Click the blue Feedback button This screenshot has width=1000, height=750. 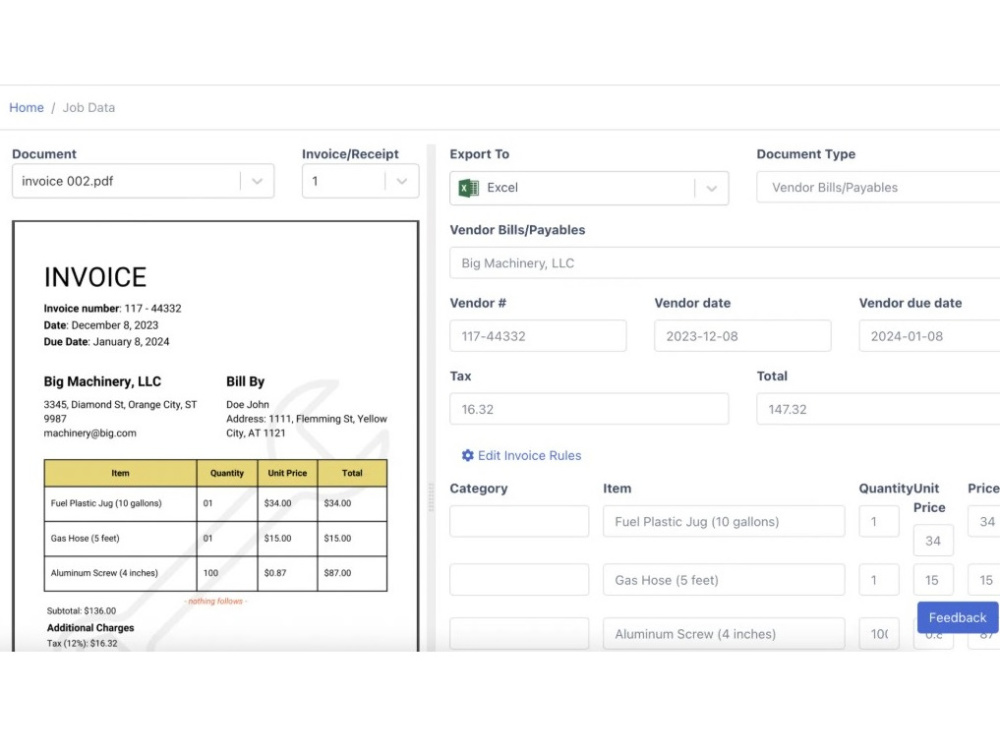click(957, 617)
